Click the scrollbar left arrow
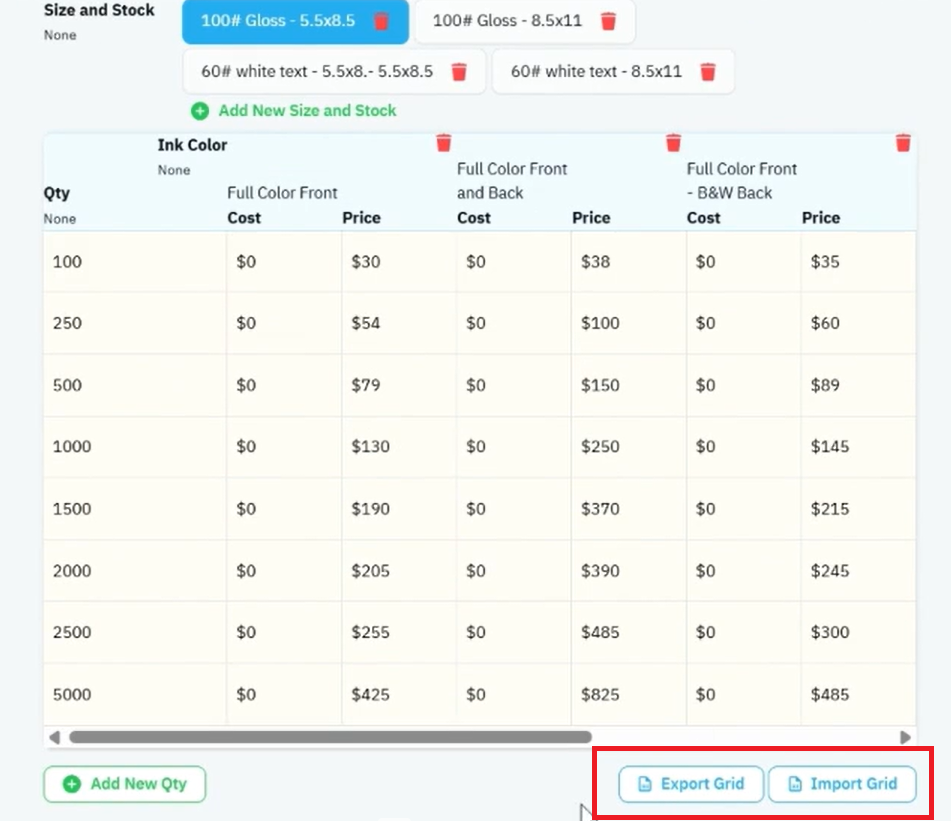The height and width of the screenshot is (821, 951). (55, 737)
